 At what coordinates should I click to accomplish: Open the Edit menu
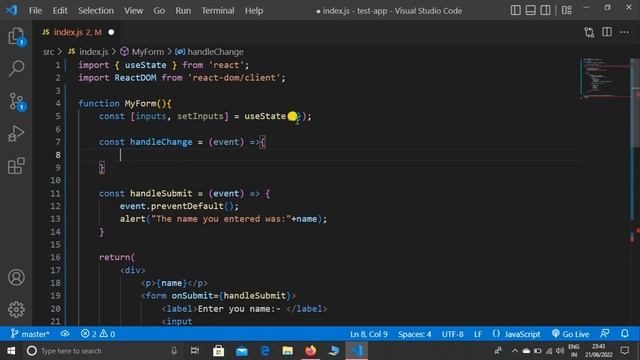click(x=60, y=11)
